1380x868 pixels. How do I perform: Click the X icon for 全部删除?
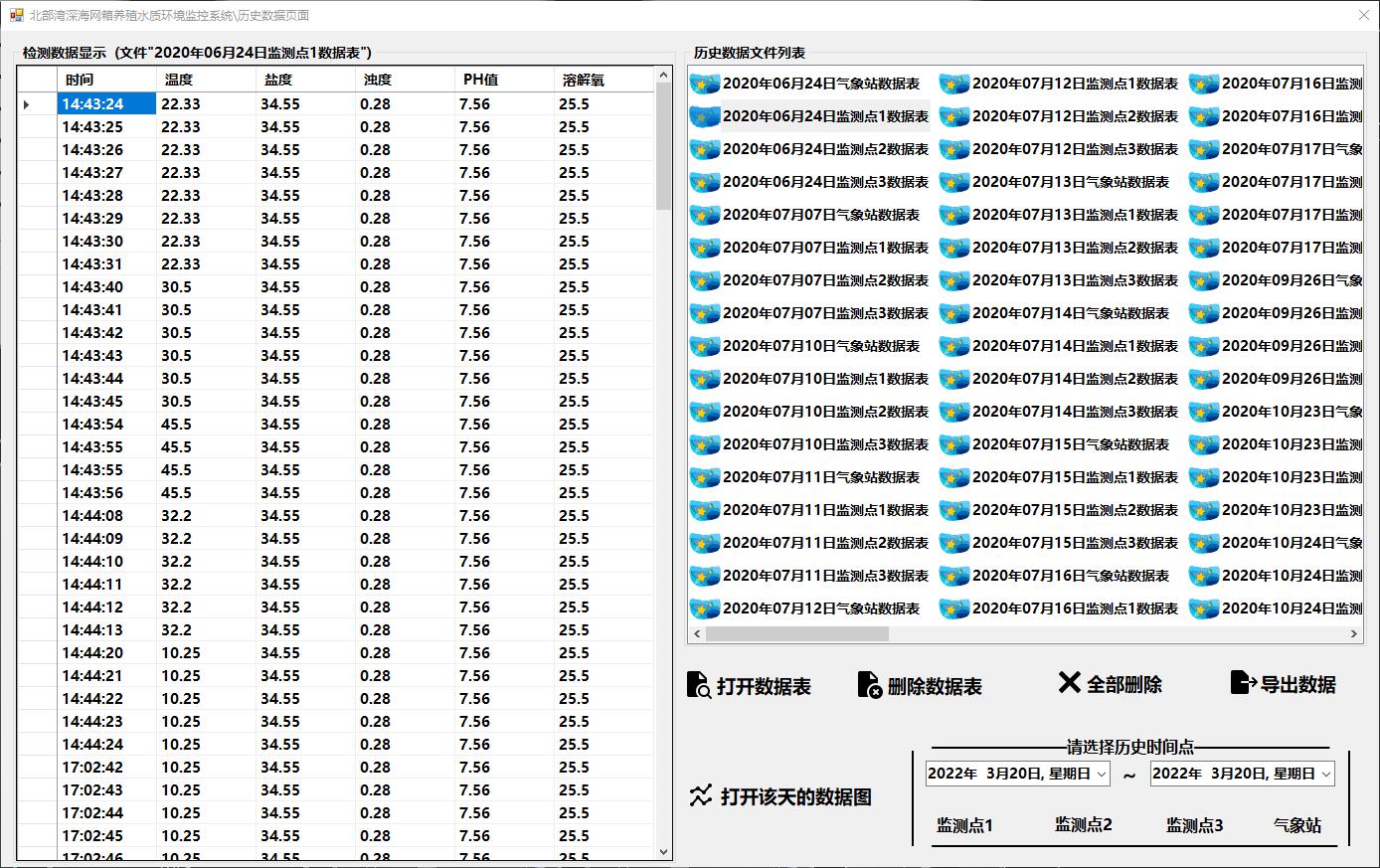click(x=1069, y=683)
